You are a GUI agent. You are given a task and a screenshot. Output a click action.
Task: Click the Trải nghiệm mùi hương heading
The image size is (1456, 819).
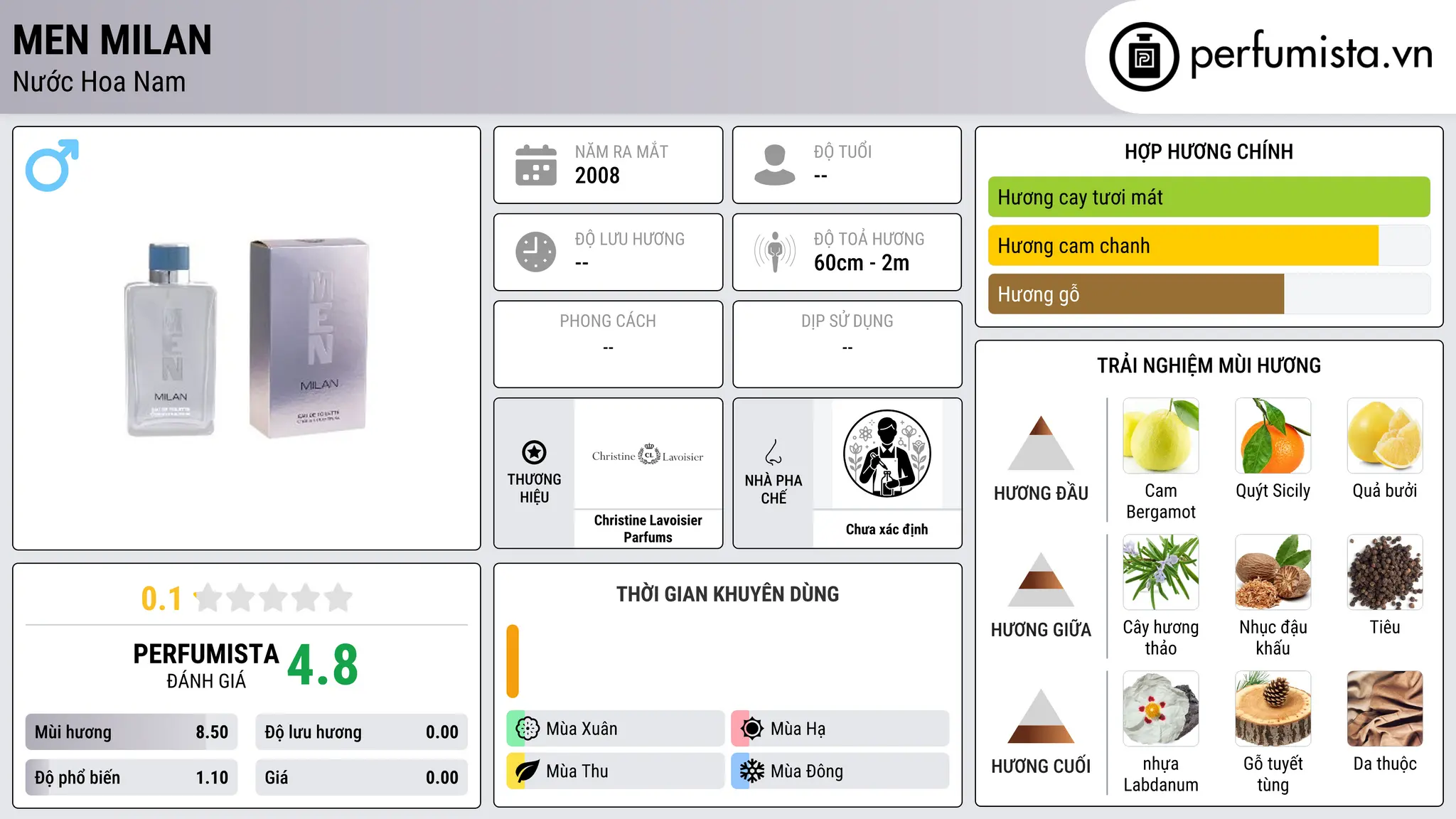tap(1209, 365)
